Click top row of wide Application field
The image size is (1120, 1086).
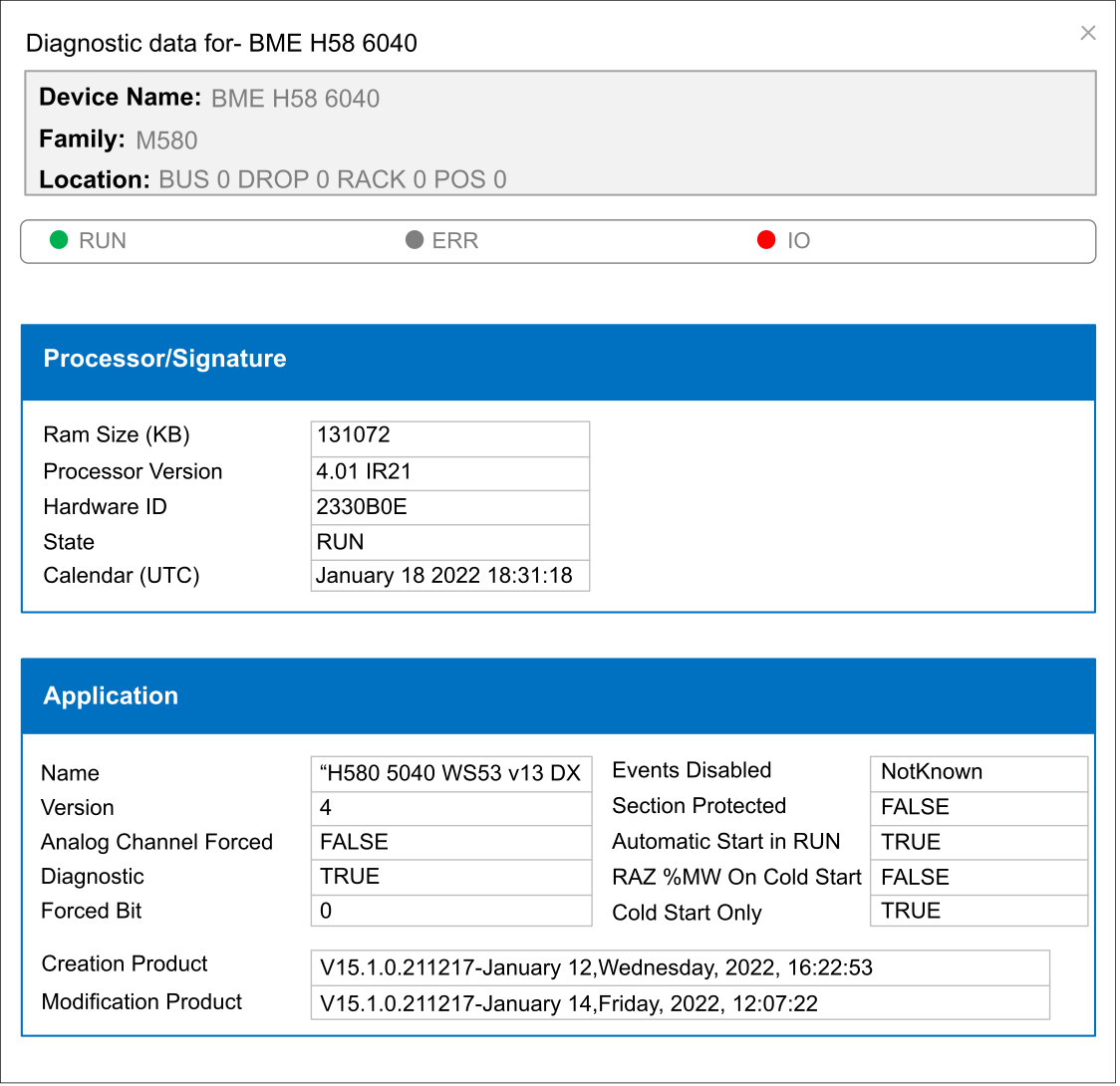(x=681, y=967)
